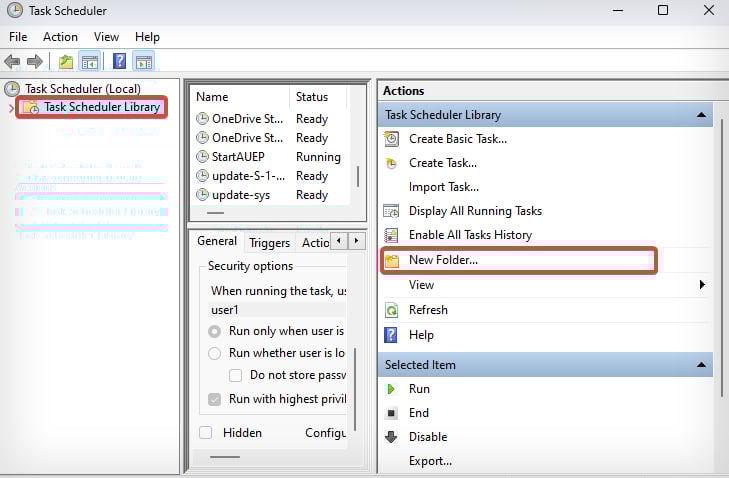Click the clock icon beside StartAUEP

coord(202,157)
